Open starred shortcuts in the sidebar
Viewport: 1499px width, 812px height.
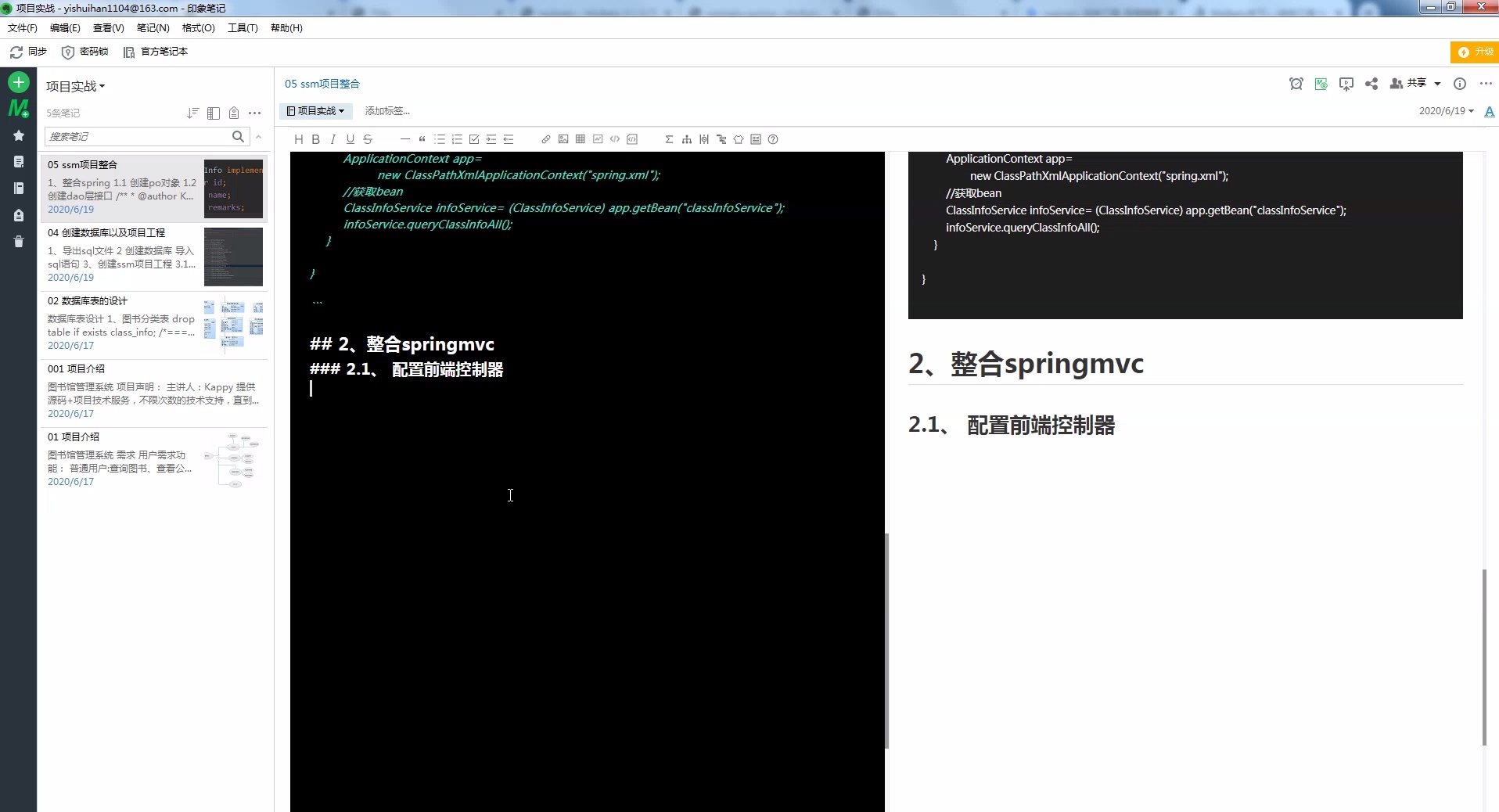[19, 135]
